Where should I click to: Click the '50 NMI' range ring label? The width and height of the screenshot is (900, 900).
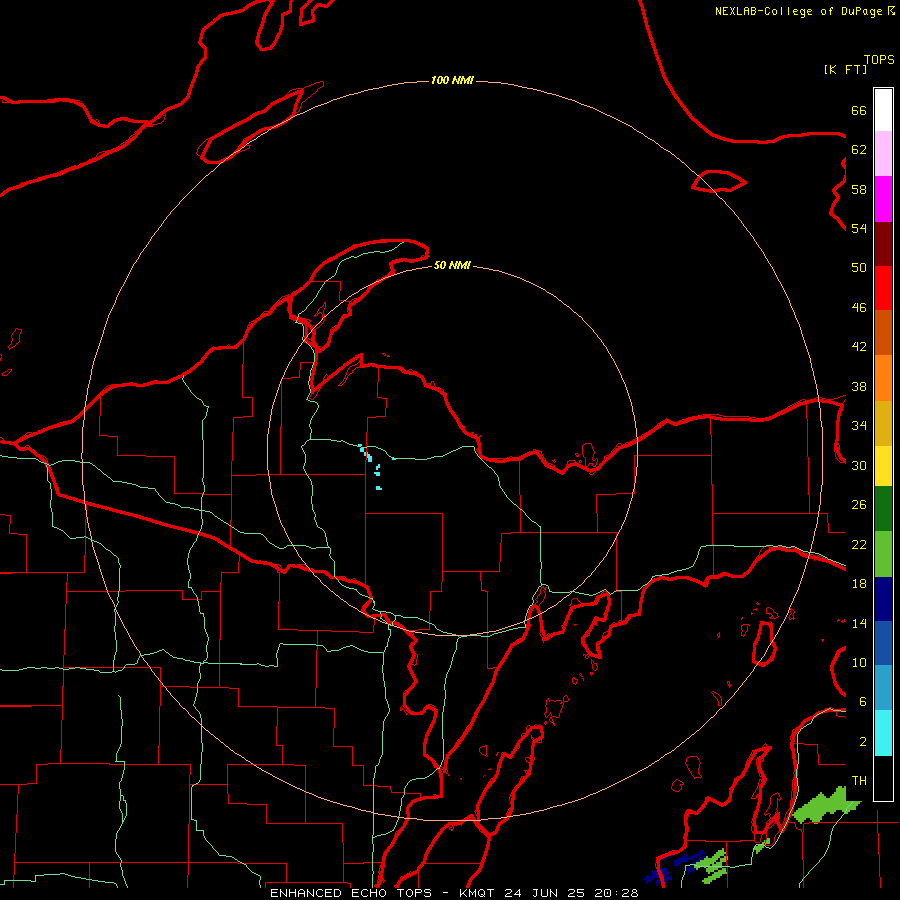click(452, 265)
